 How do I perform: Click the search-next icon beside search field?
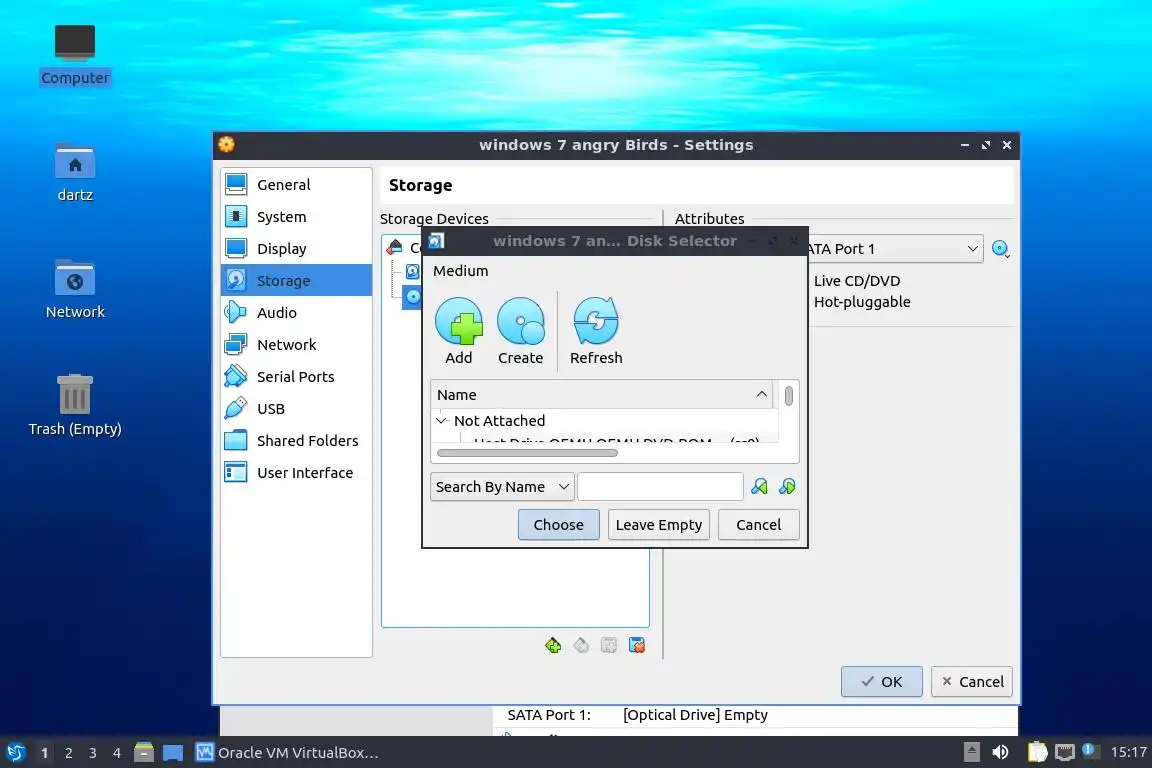tap(759, 487)
